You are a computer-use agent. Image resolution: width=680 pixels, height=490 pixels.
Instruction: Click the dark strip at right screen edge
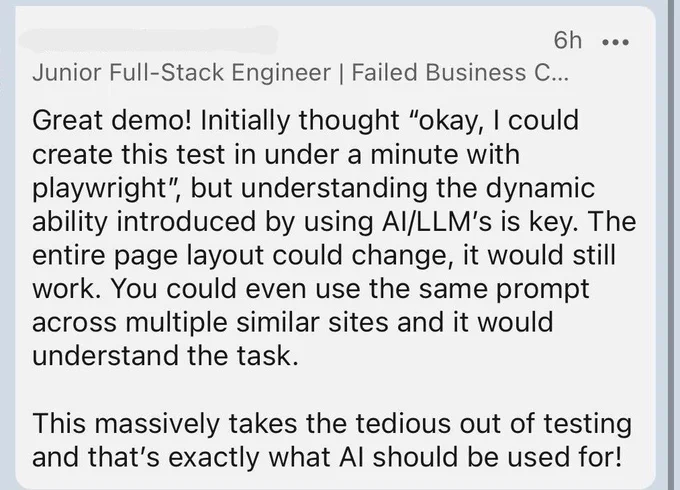pyautogui.click(x=673, y=245)
